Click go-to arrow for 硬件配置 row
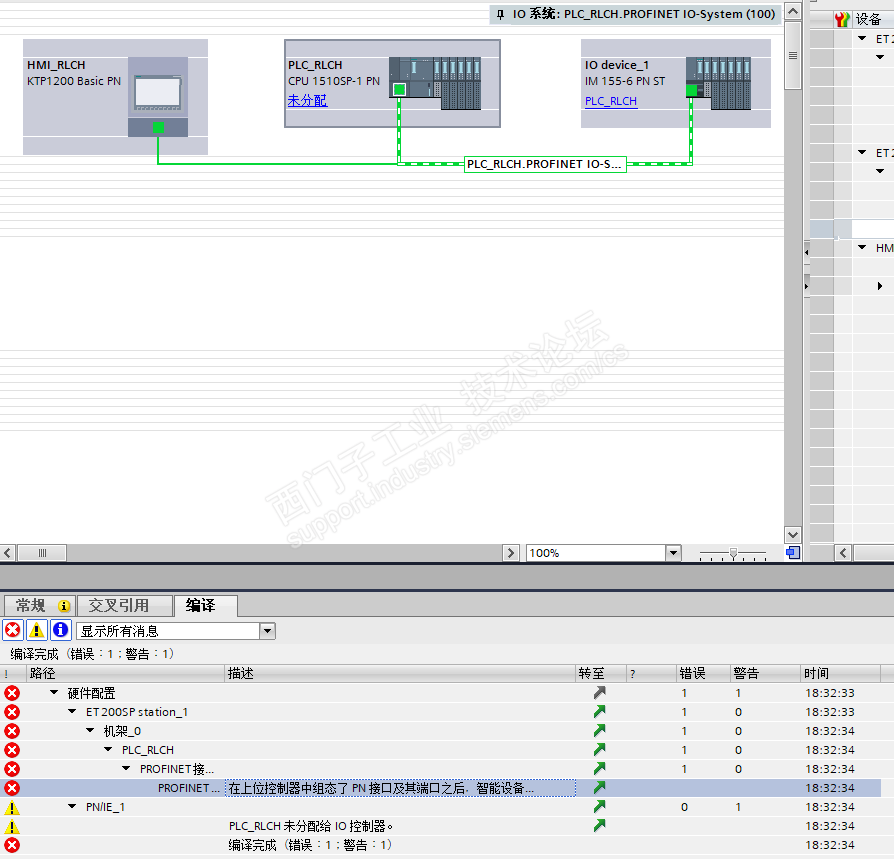 [x=599, y=693]
